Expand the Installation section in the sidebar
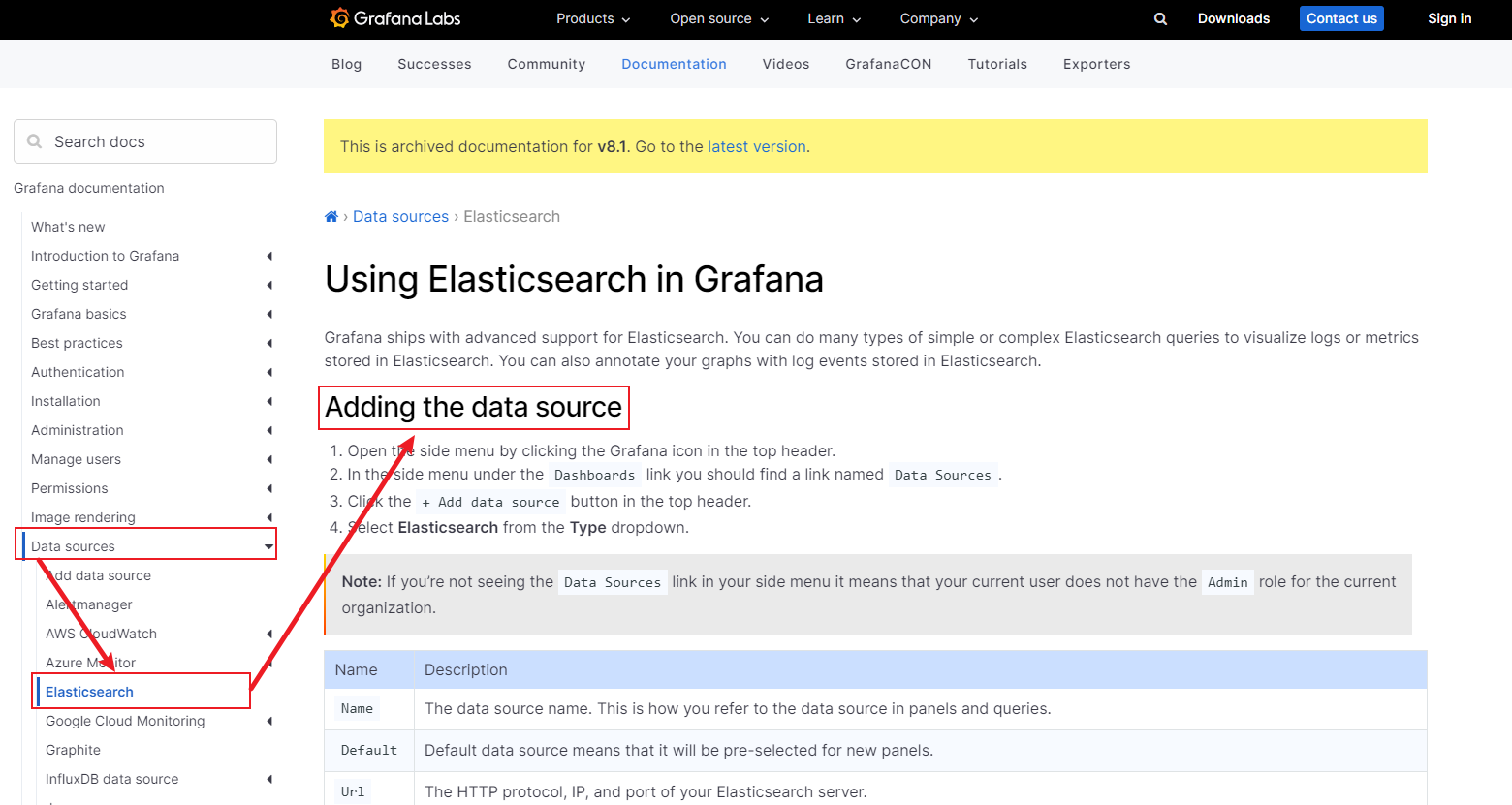1512x805 pixels. point(268,401)
